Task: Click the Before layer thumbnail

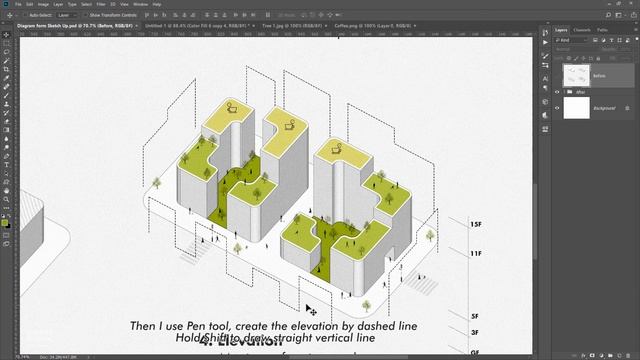Action: tap(576, 76)
